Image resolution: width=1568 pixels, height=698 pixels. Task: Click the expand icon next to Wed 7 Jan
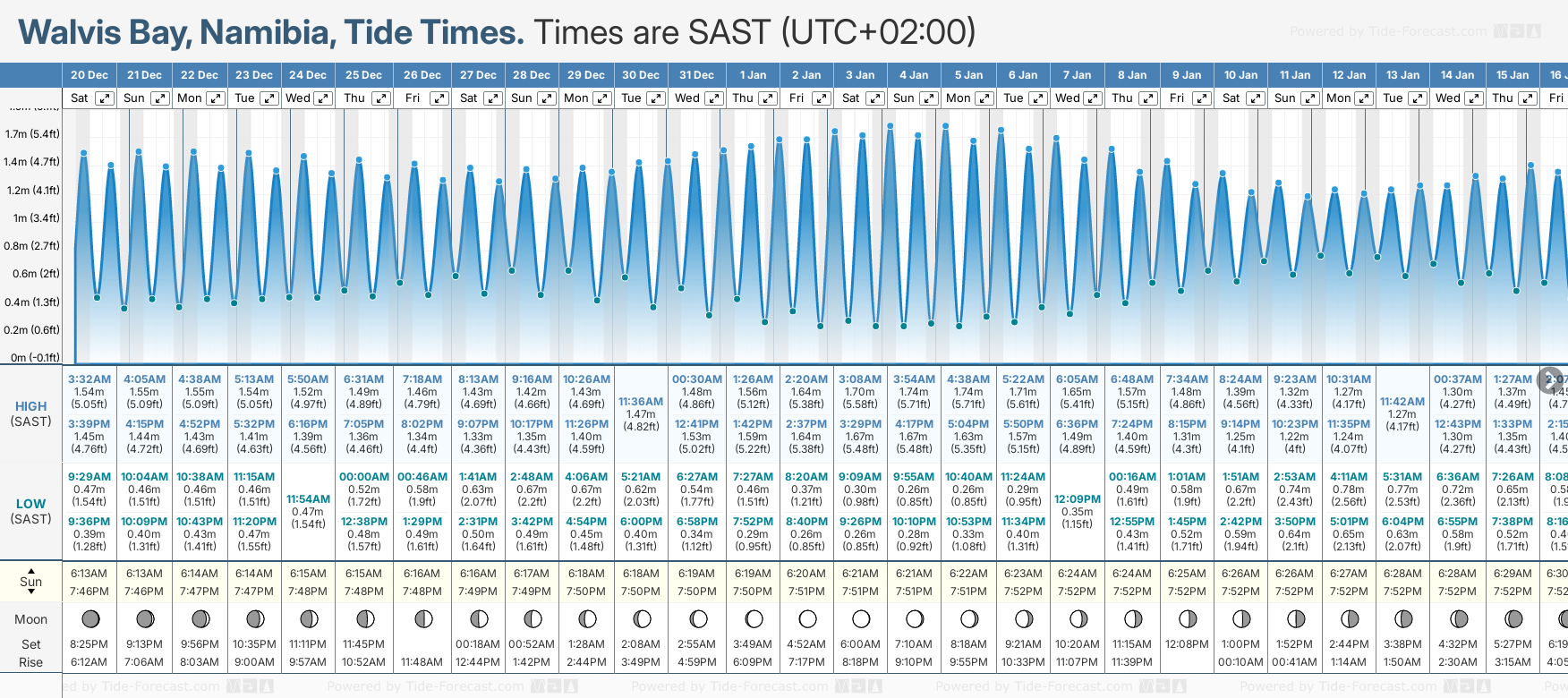1092,98
